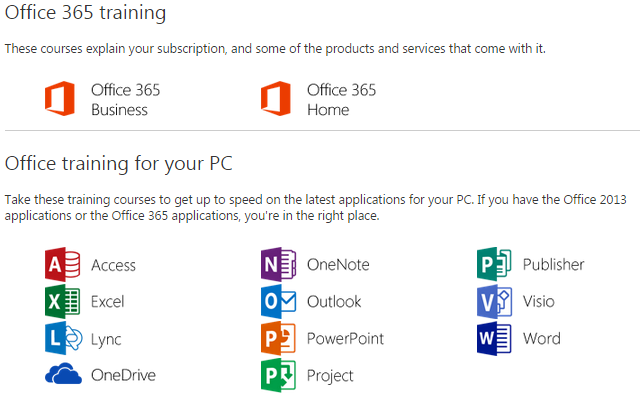The image size is (640, 399).
Task: Follow the PowerPoint training text link
Action: (345, 339)
